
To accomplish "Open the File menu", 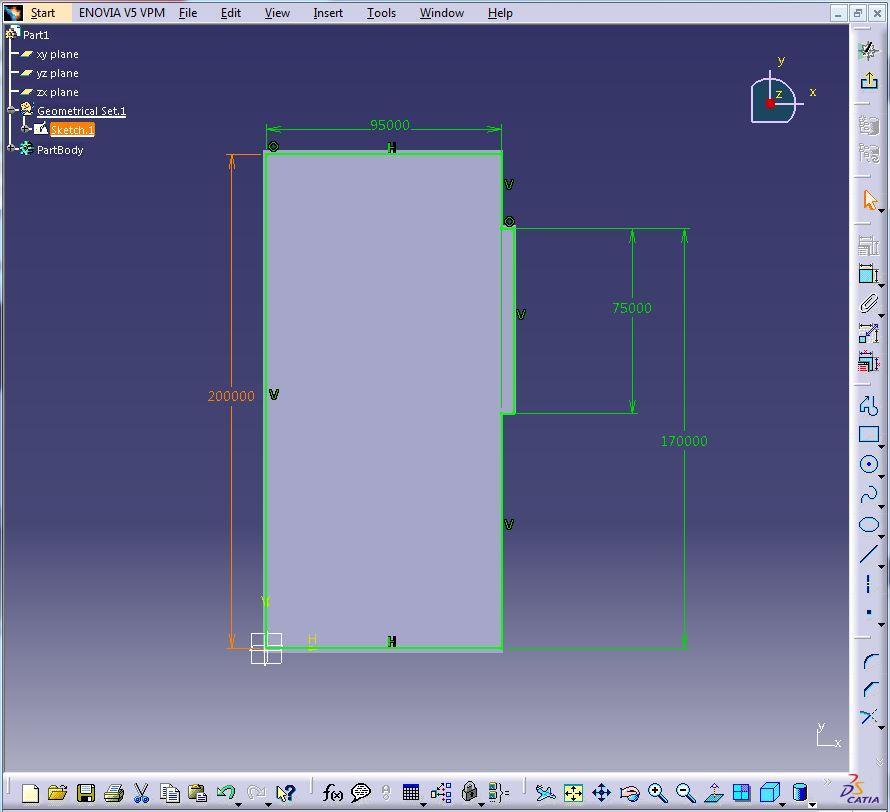I will (x=188, y=12).
